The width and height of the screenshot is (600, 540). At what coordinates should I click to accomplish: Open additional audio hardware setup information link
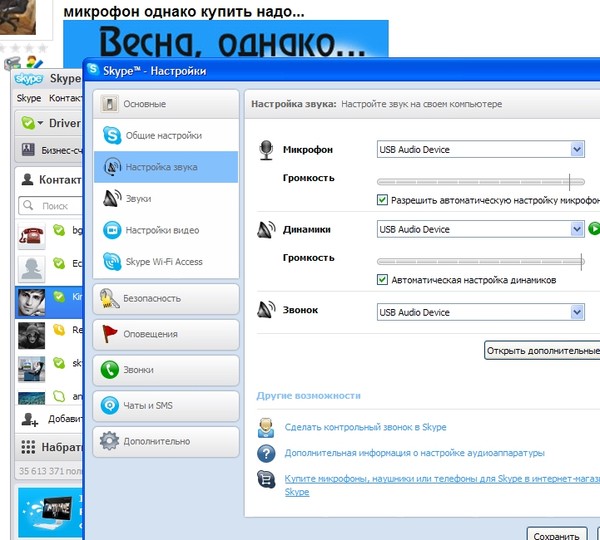(414, 453)
